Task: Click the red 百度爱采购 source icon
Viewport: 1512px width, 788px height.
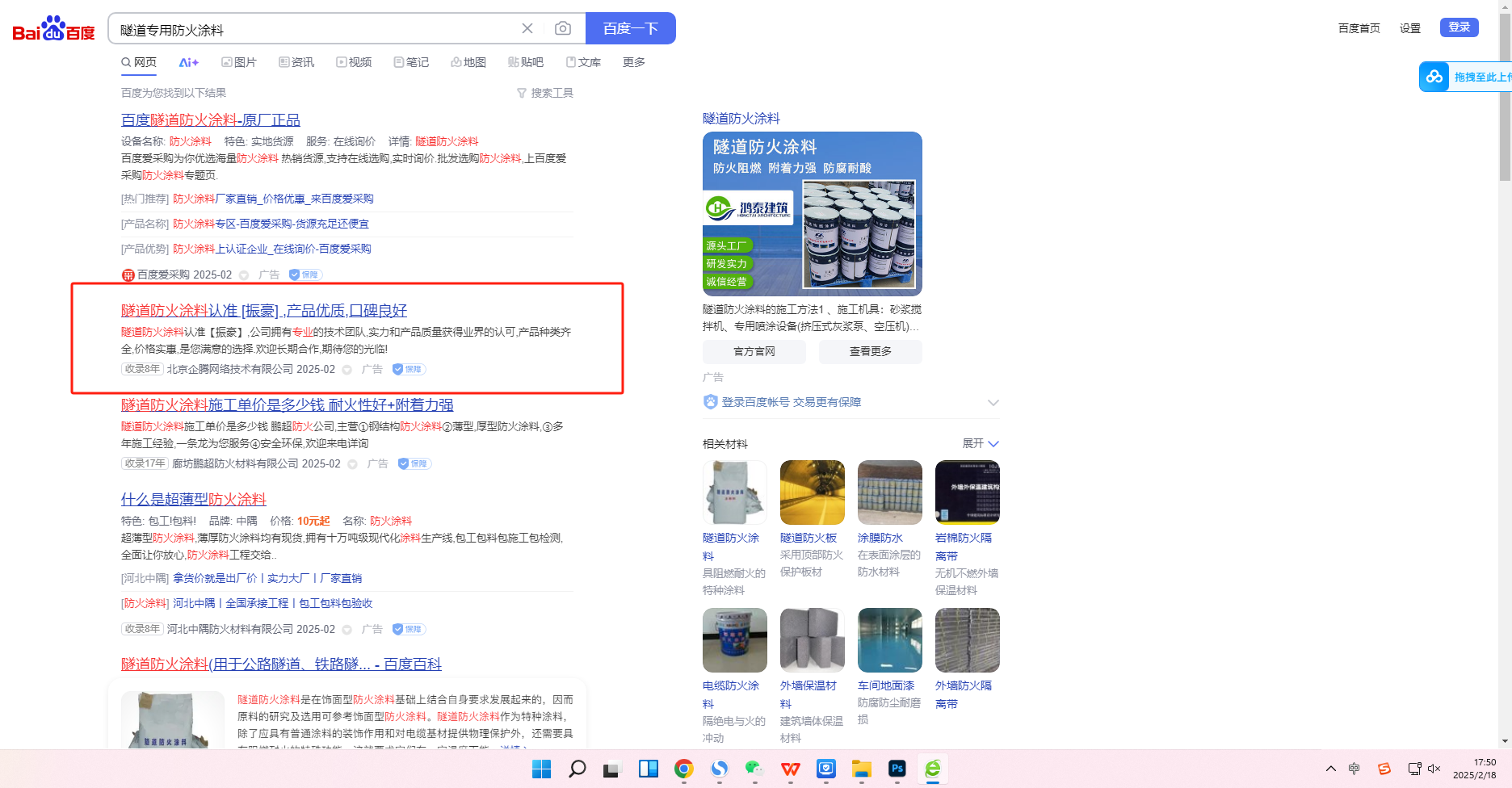Action: 128,275
